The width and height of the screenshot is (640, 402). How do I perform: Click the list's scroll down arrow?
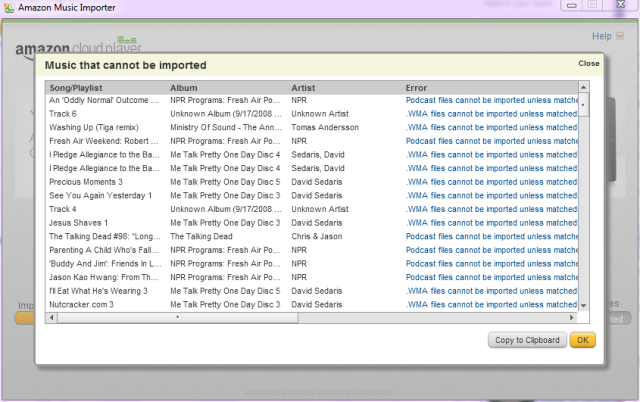583,305
